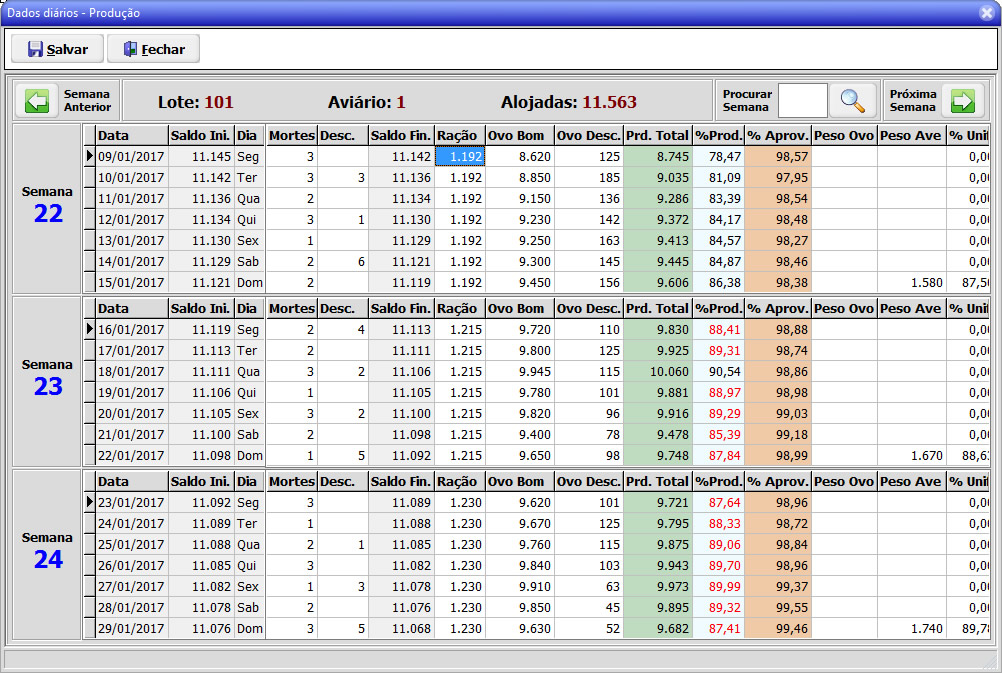Click the Peso Ave value 1.580

[910, 282]
